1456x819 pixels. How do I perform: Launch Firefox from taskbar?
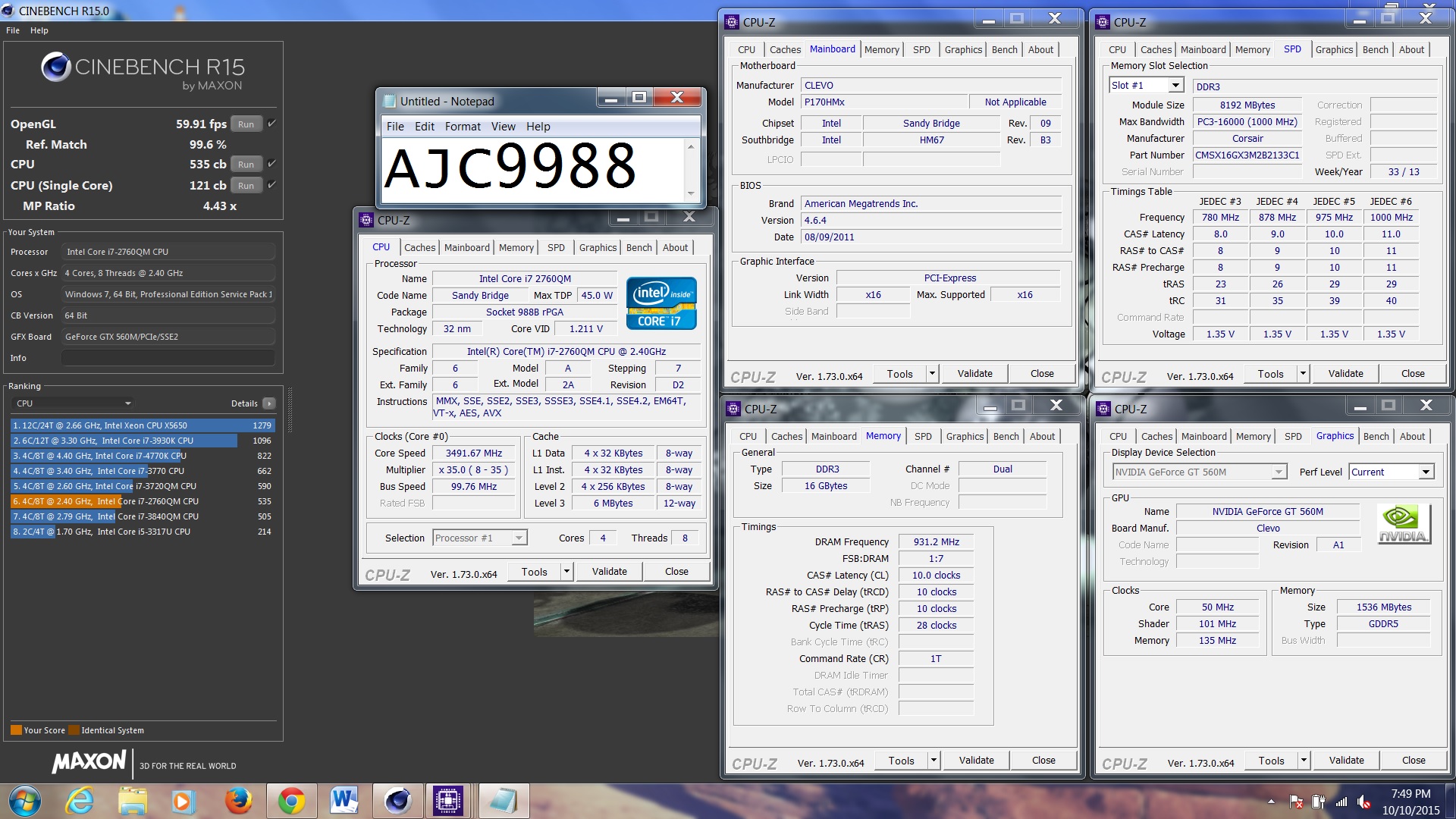pyautogui.click(x=238, y=801)
